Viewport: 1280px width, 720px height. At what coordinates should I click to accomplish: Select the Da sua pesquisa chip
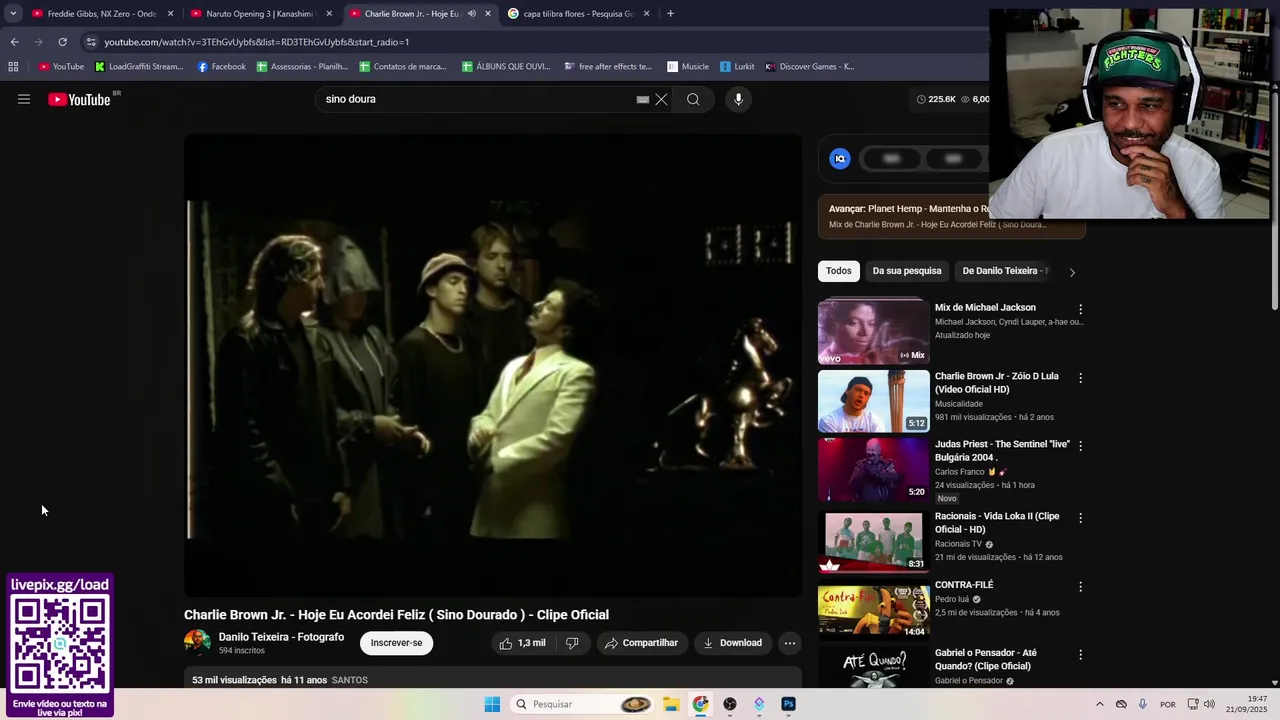point(907,271)
